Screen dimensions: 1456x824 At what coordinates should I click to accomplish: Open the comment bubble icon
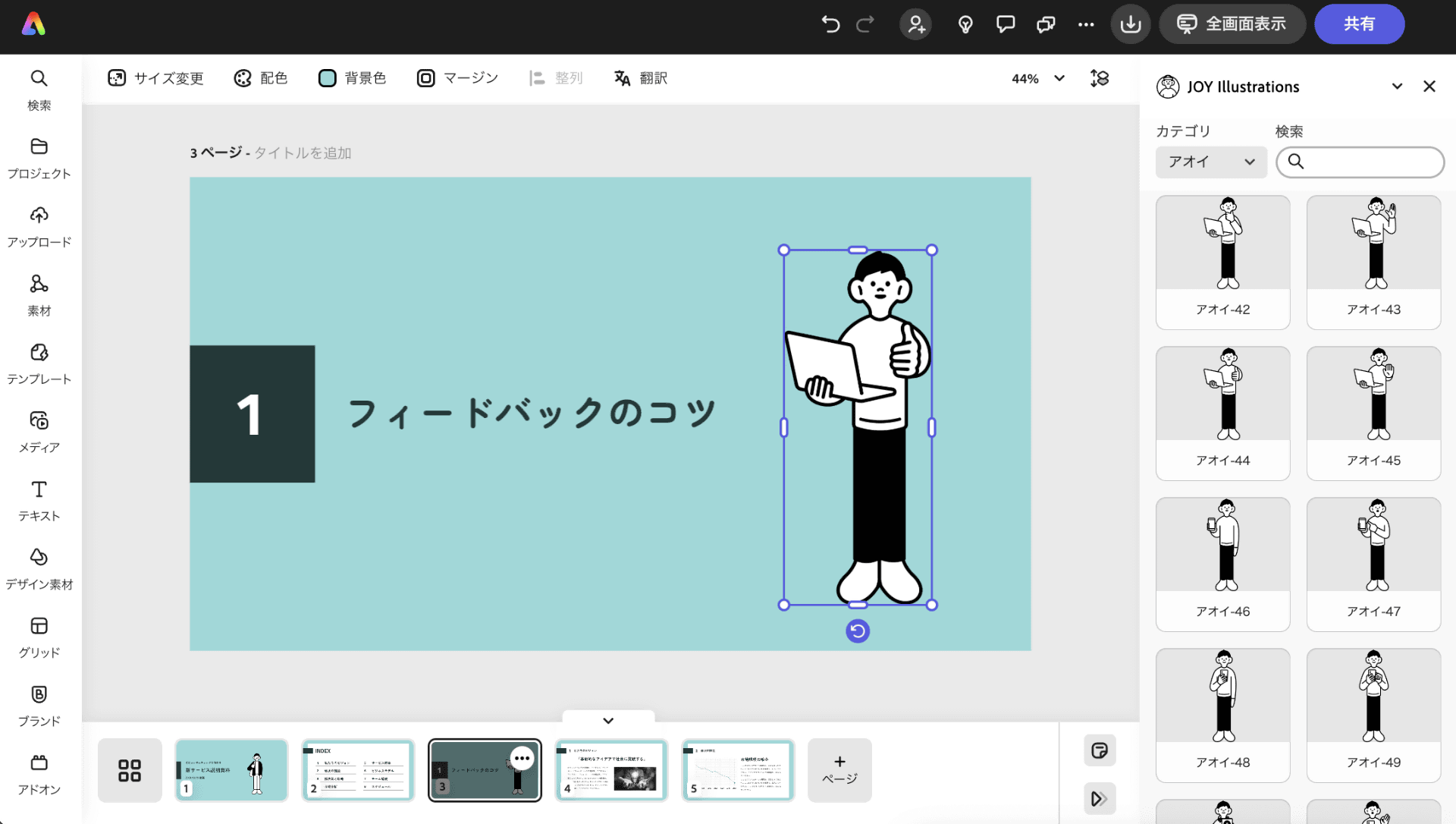(1006, 24)
